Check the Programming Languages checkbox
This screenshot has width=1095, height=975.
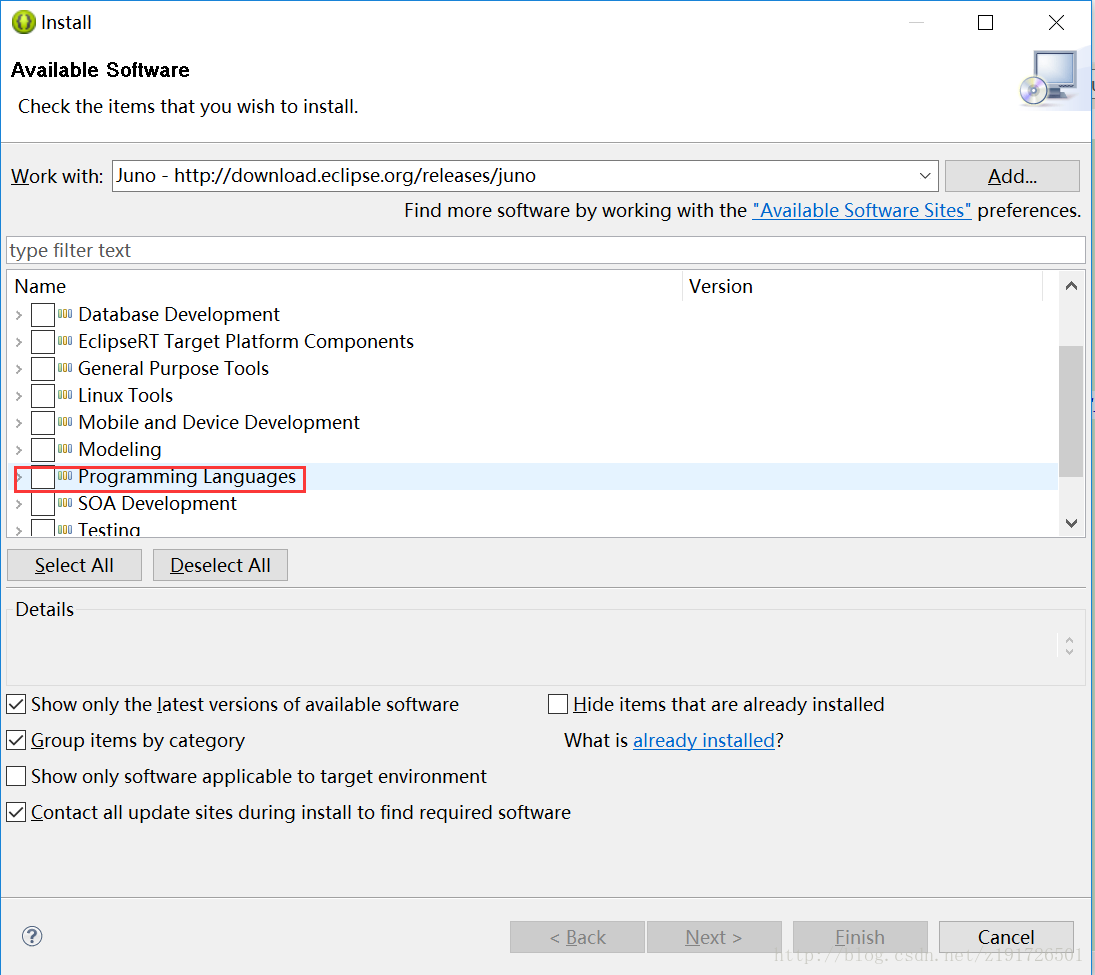[x=43, y=477]
